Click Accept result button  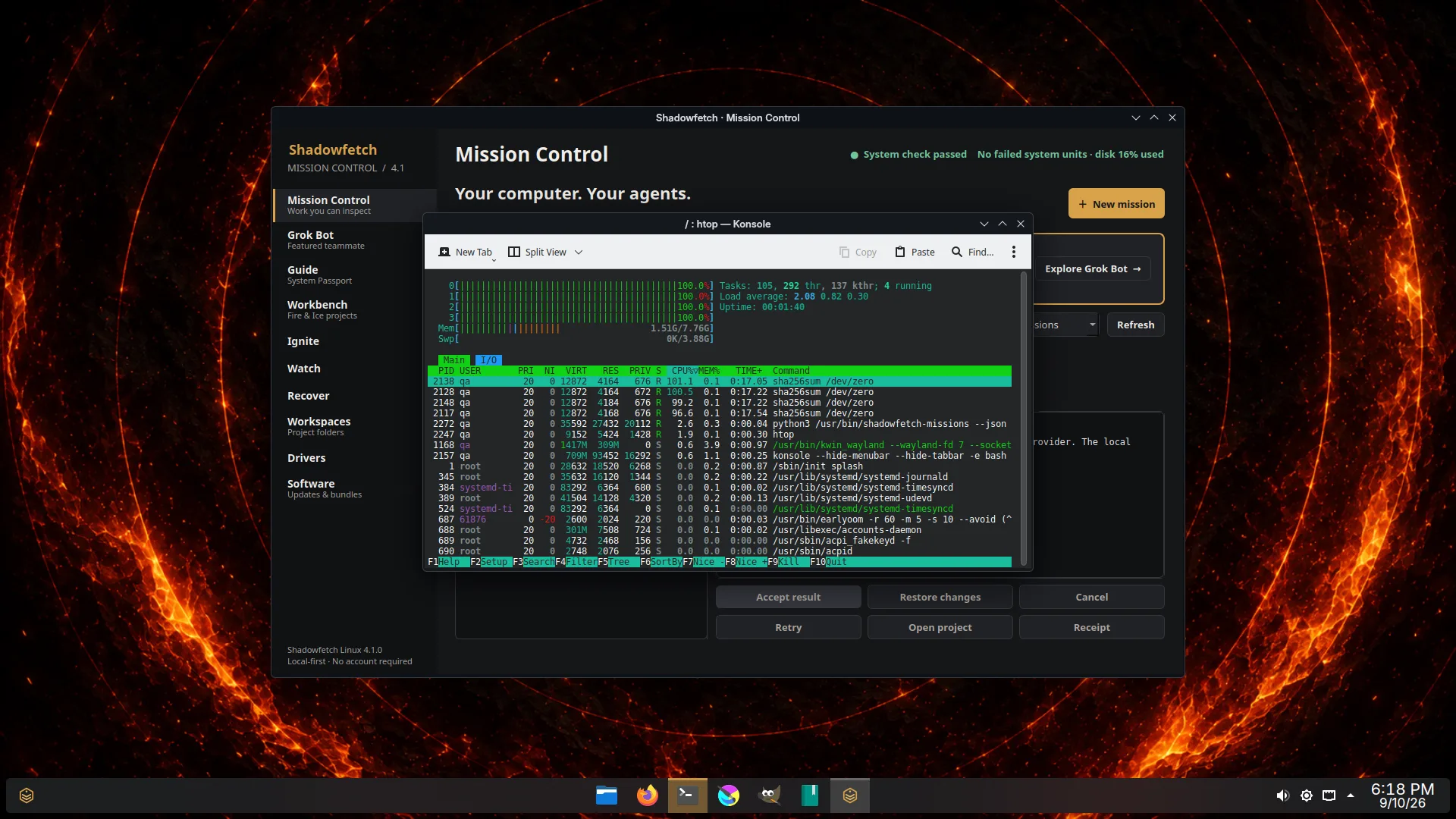[788, 597]
